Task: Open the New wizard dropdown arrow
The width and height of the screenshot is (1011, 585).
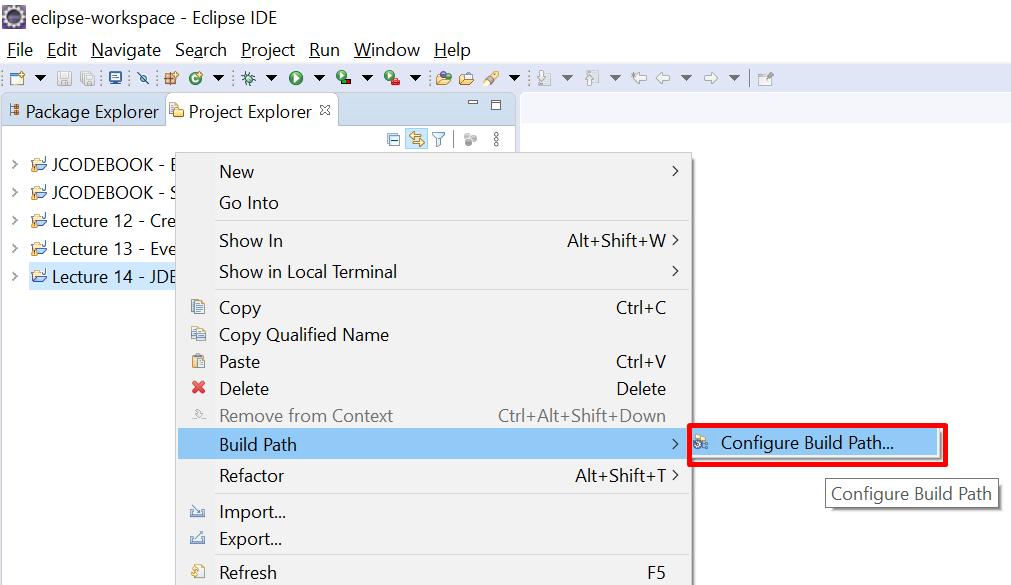Action: tap(40, 79)
